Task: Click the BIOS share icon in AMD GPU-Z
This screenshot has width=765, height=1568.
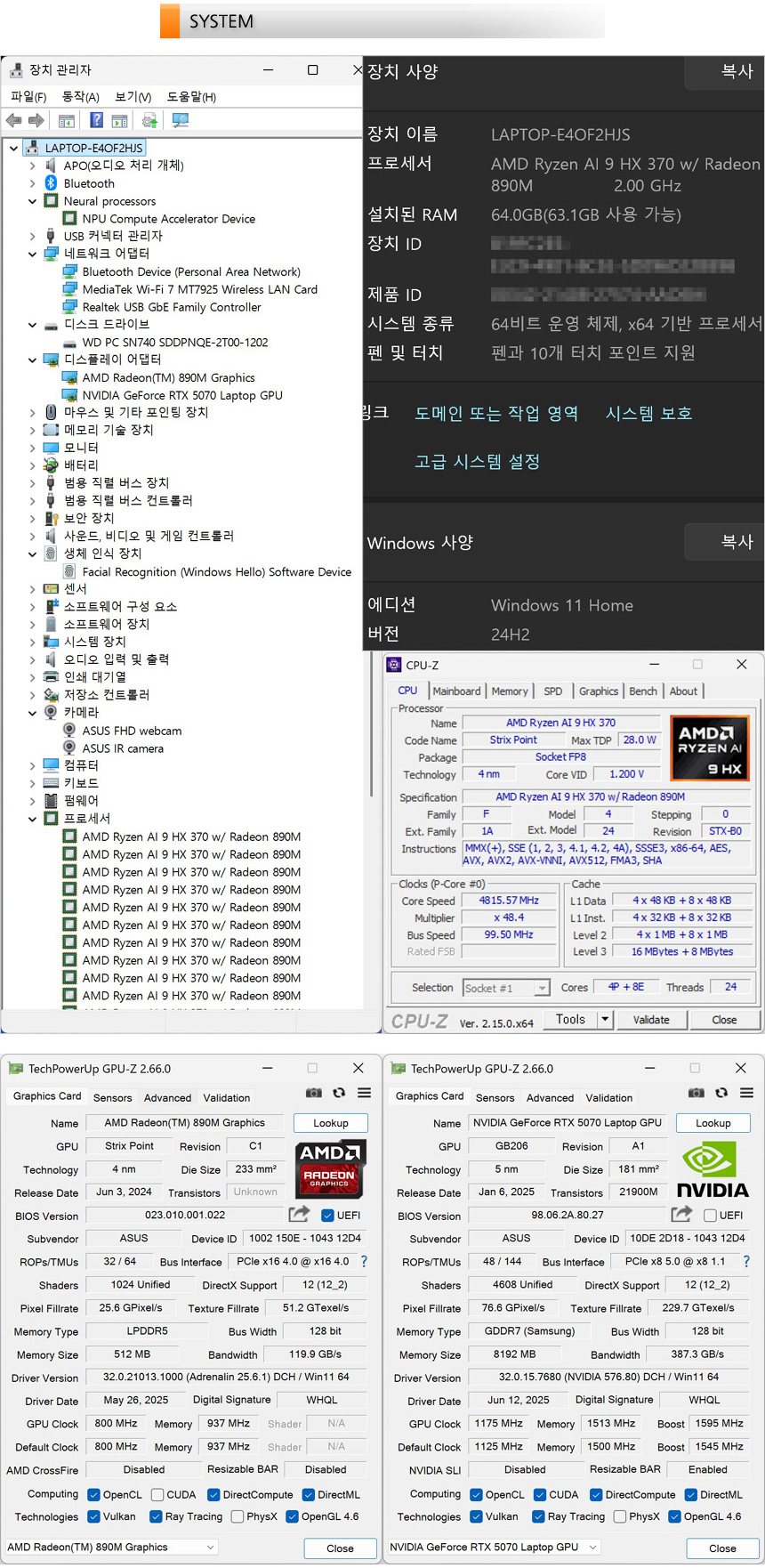Action: coord(300,1214)
